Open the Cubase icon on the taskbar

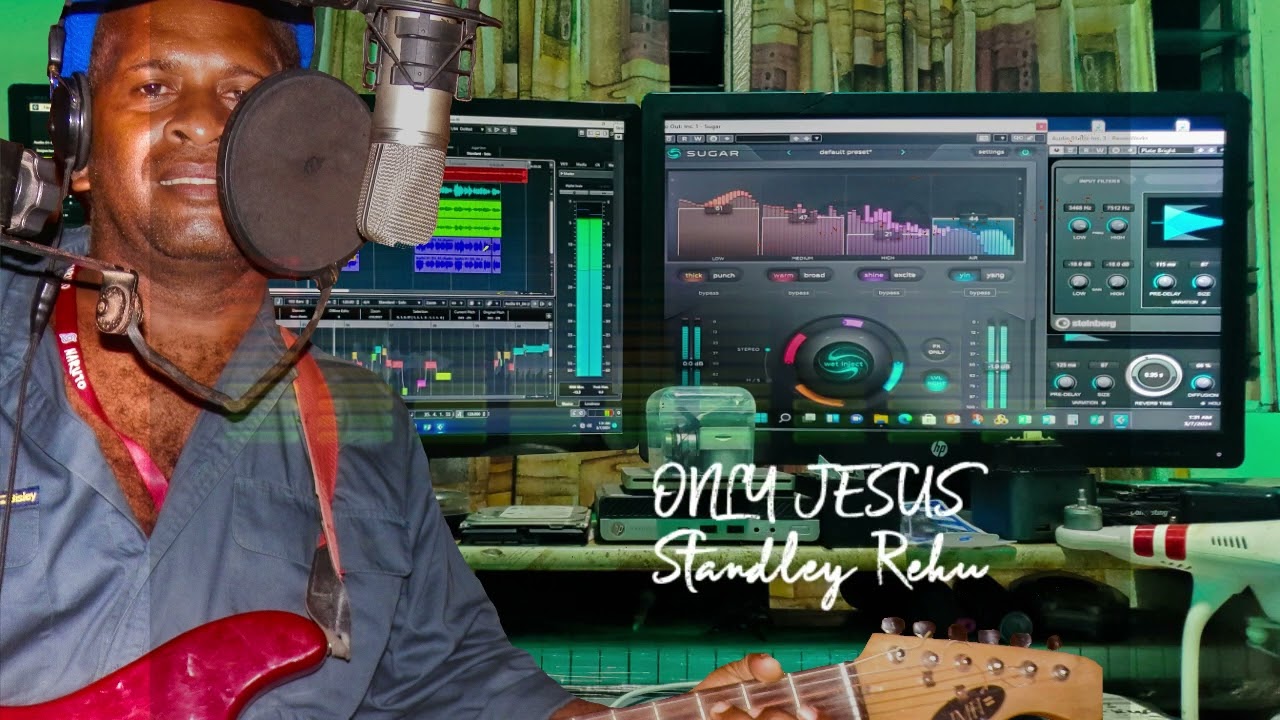click(x=1121, y=420)
